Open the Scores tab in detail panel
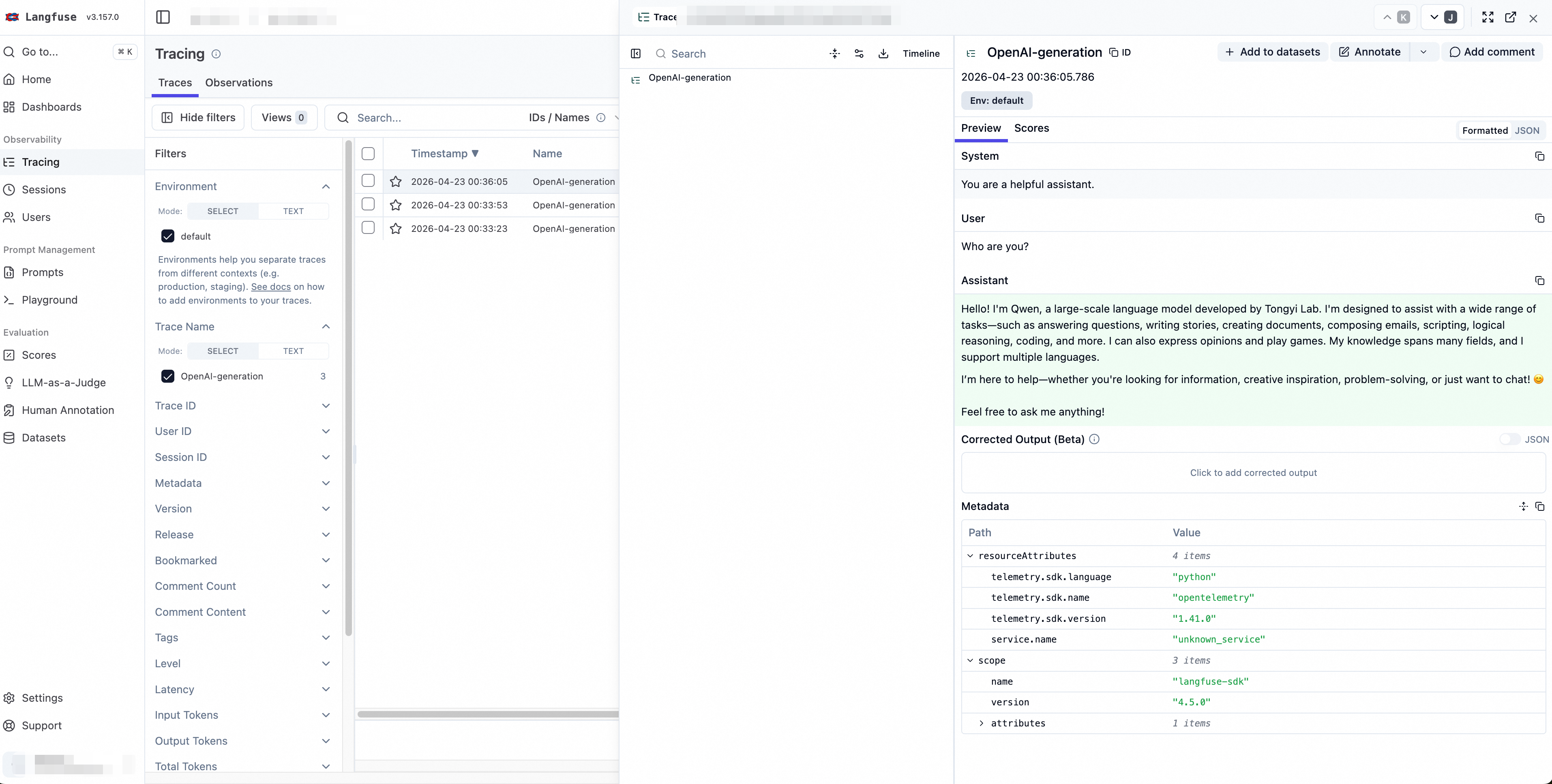 (x=1031, y=128)
